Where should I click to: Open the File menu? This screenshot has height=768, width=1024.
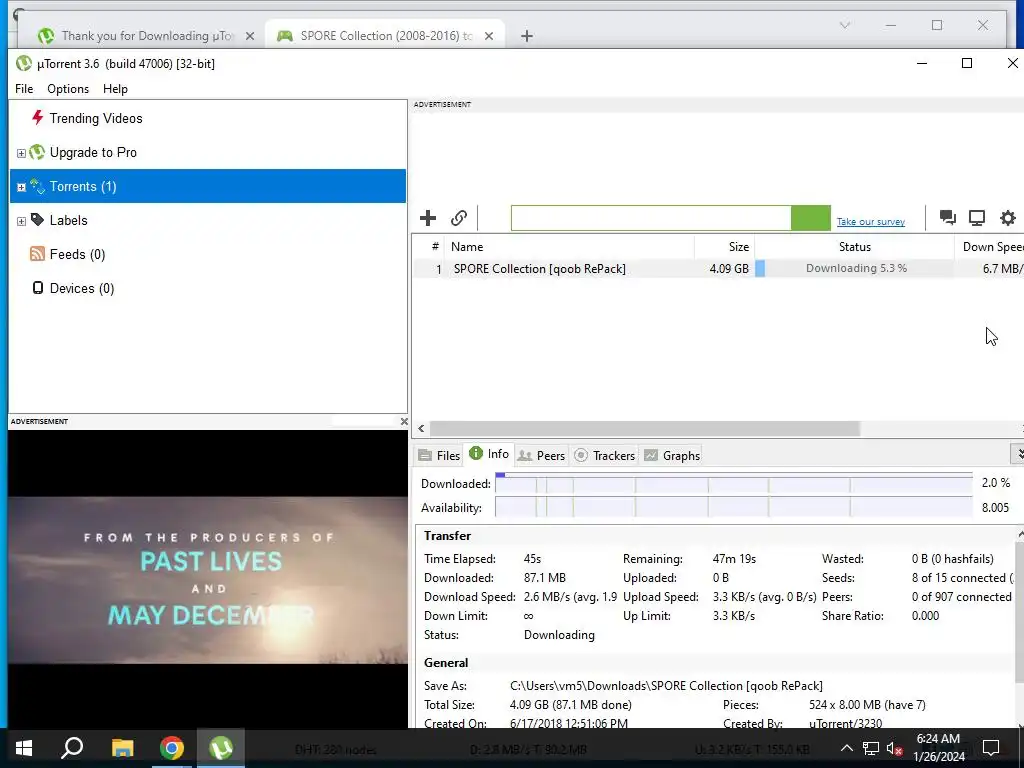pos(24,89)
